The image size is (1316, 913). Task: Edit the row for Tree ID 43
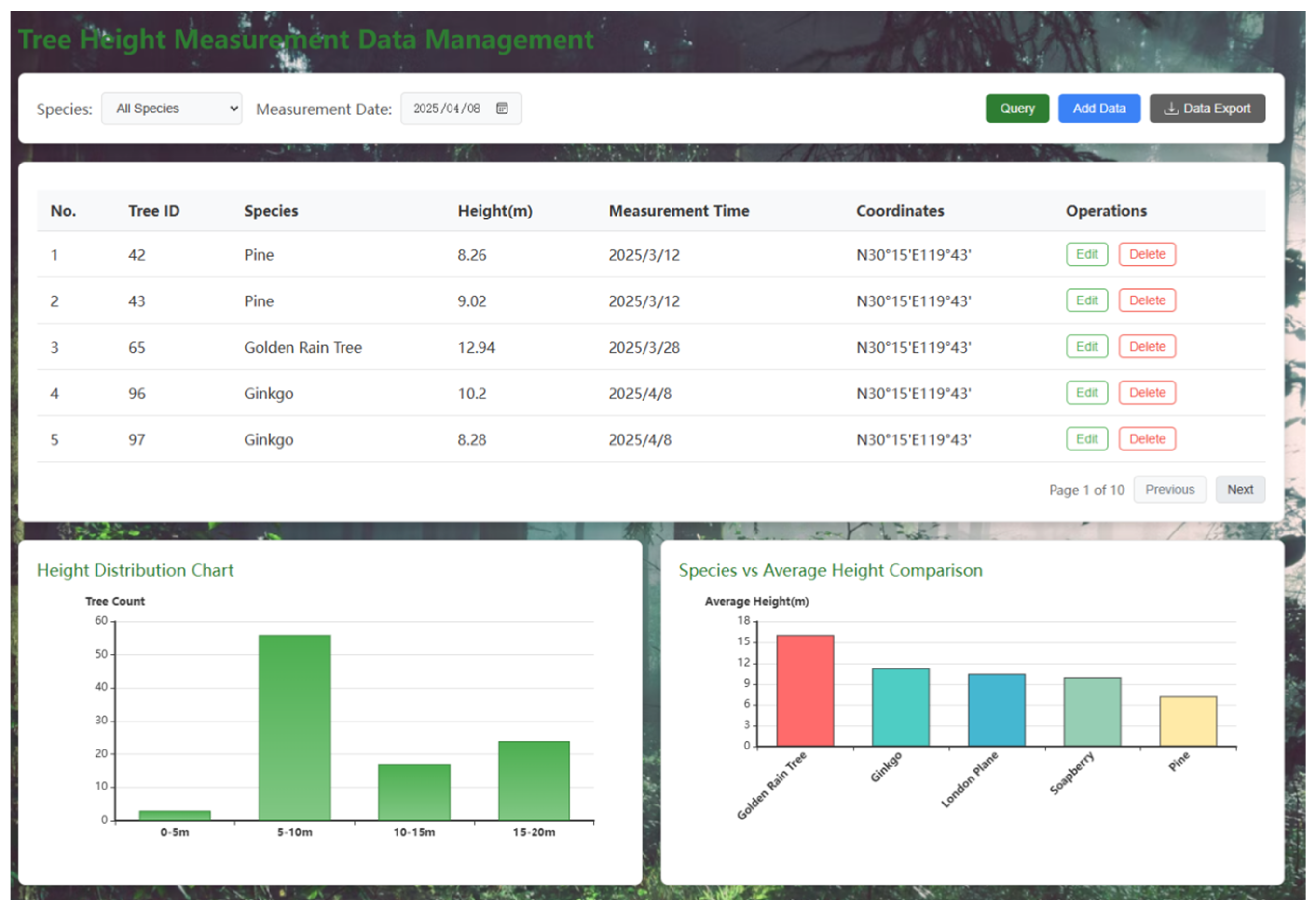point(1086,300)
